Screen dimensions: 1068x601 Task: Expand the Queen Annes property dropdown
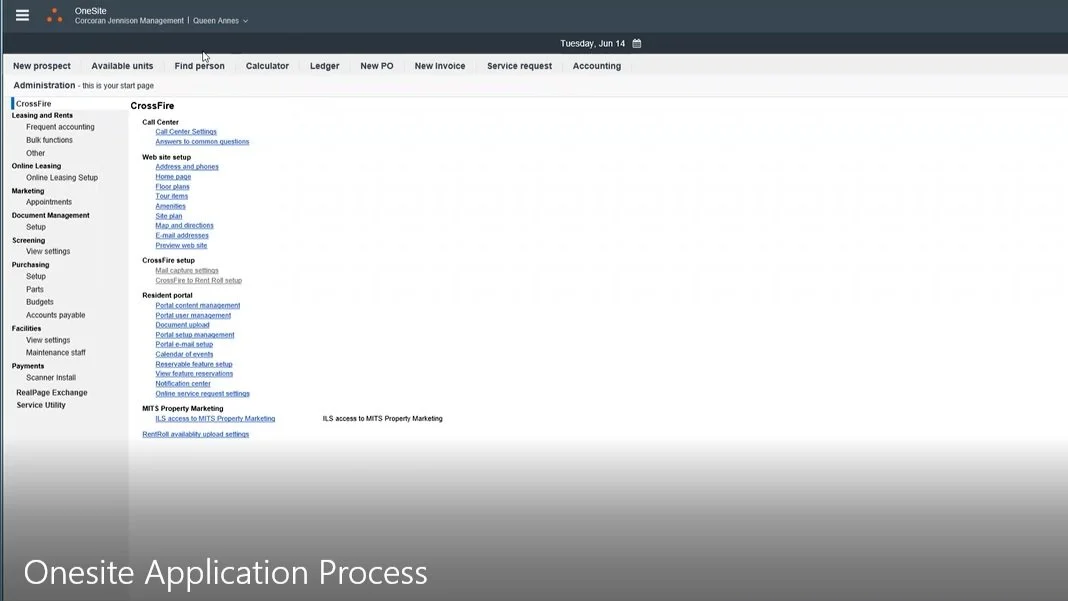point(220,21)
